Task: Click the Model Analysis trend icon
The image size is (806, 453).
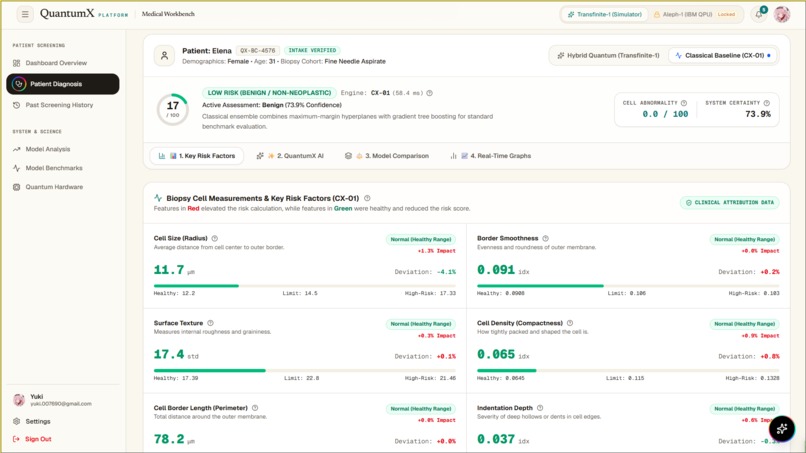Action: point(16,149)
